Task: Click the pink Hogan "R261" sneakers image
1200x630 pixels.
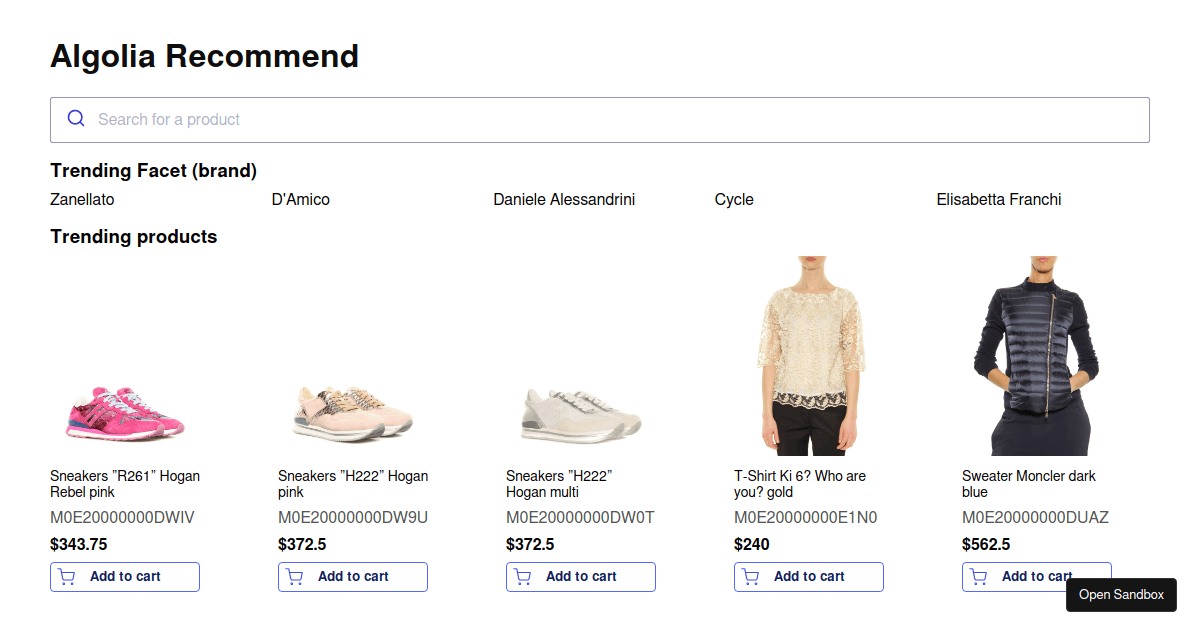Action: click(x=124, y=410)
